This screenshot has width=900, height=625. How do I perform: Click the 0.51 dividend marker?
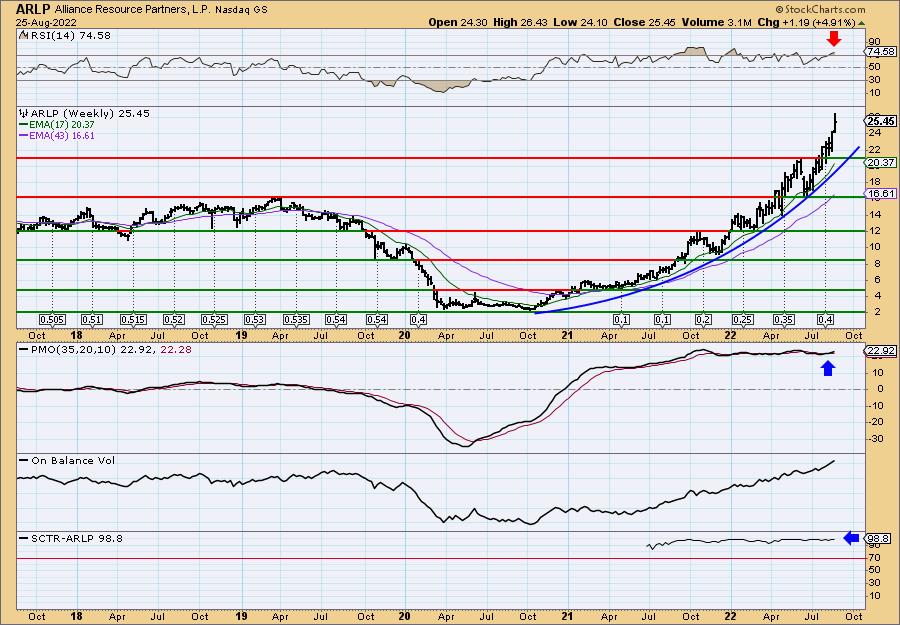click(92, 320)
